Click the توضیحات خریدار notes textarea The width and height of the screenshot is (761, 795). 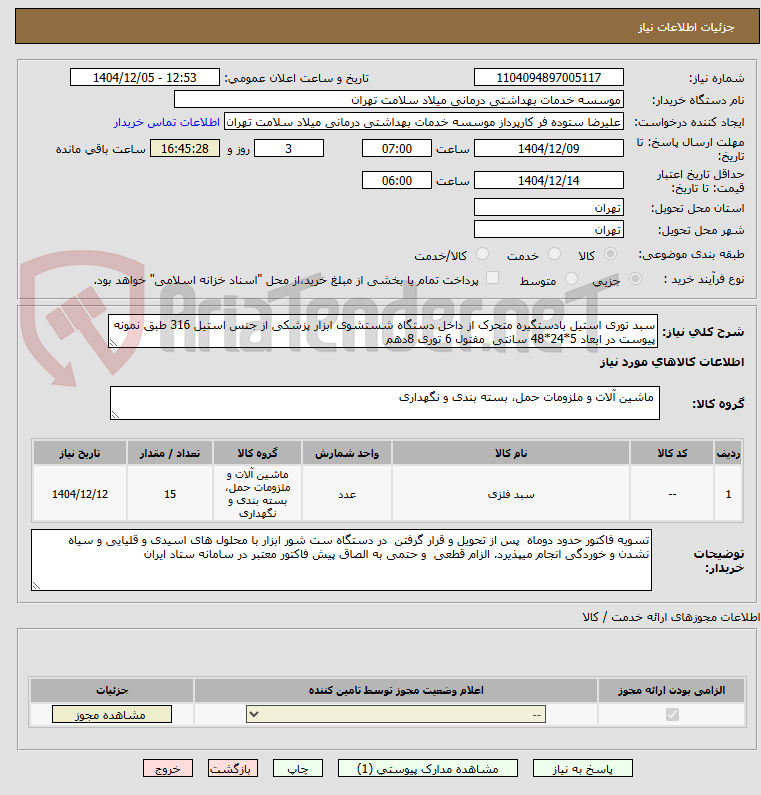pyautogui.click(x=341, y=560)
